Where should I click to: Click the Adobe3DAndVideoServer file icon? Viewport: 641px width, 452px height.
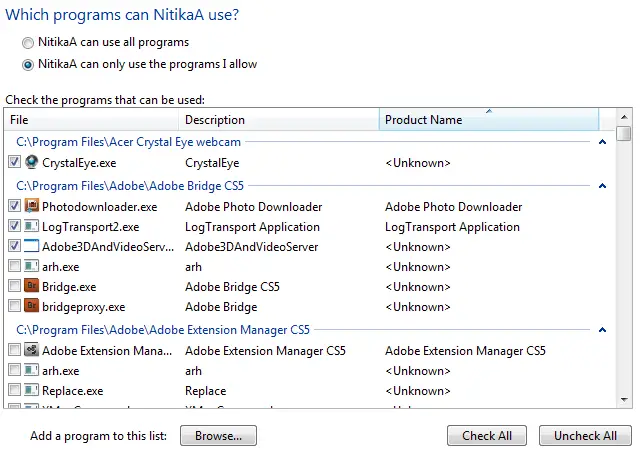[x=32, y=246]
